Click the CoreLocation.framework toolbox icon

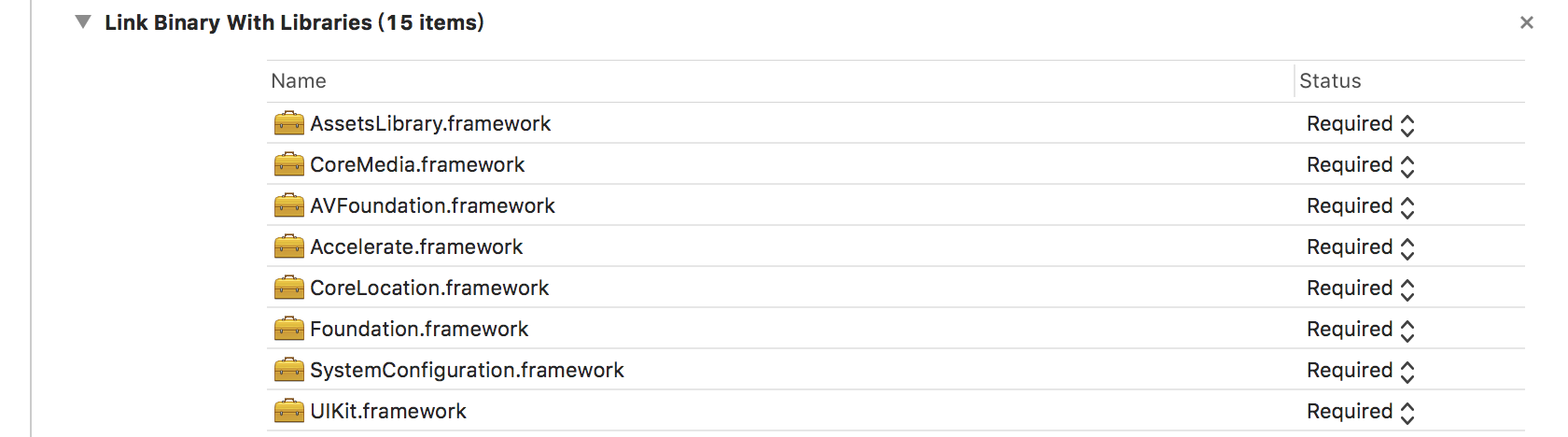289,288
